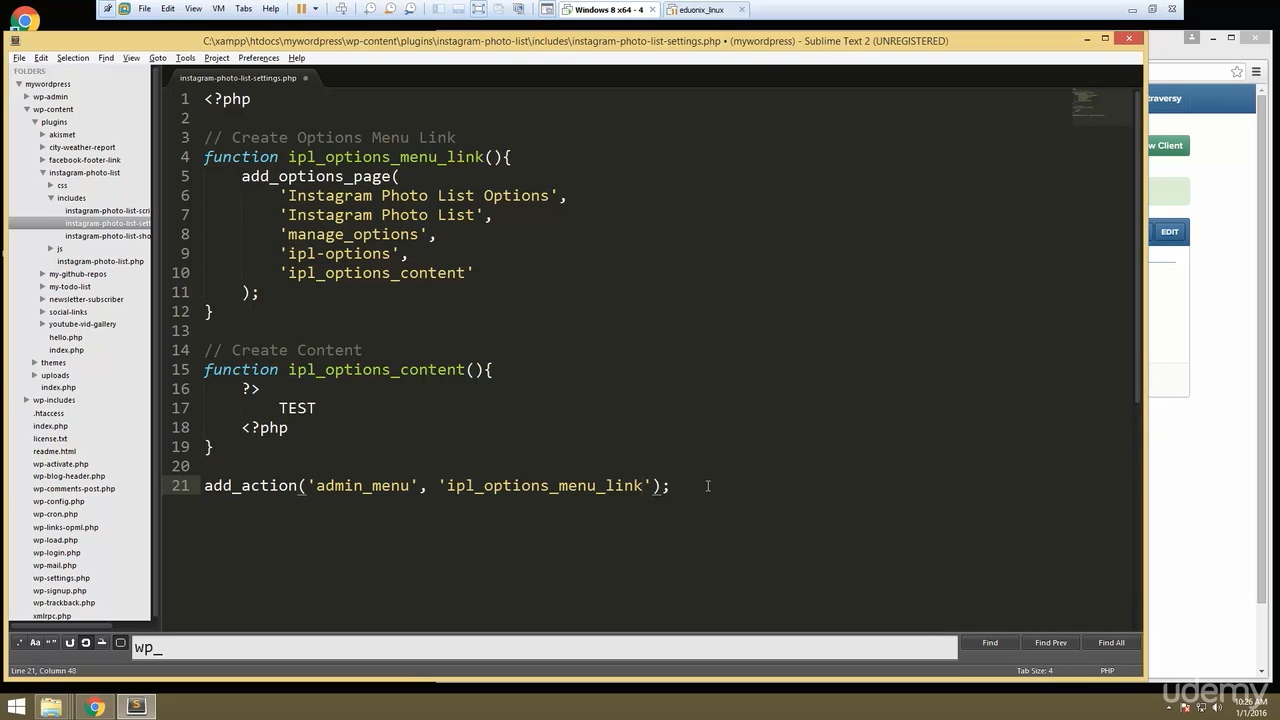Click VMware send Ctrl+Alt+Del icon
This screenshot has width=1280, height=720.
341,9
